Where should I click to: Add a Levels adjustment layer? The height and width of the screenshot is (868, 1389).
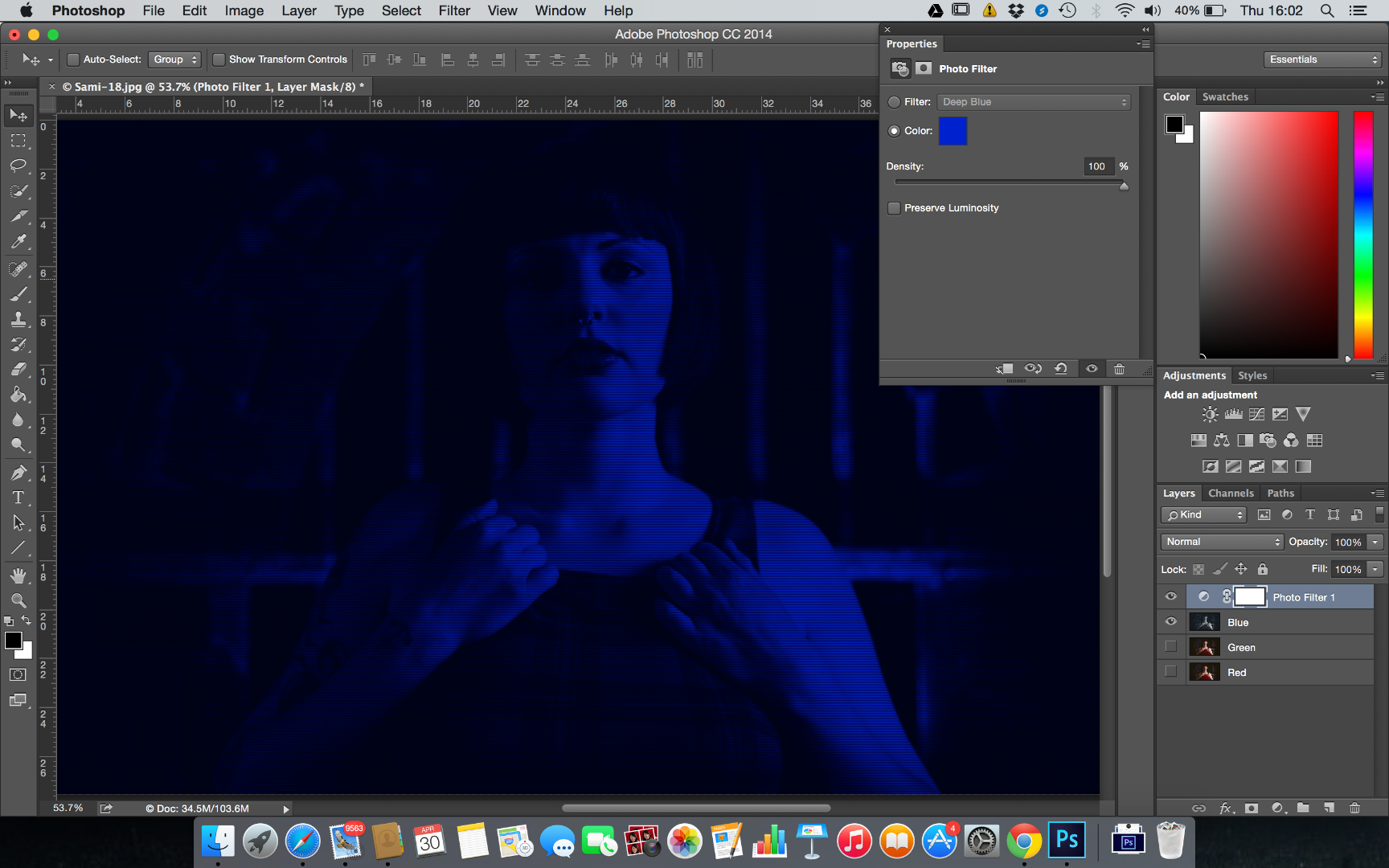point(1232,414)
